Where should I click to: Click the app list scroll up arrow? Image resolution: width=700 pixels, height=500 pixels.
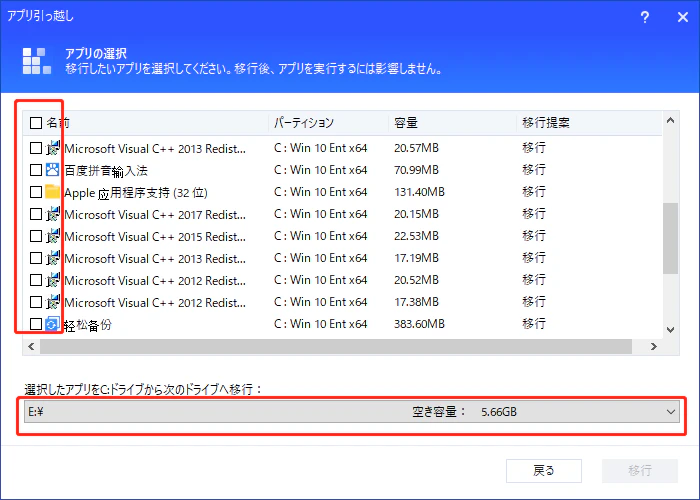tap(670, 121)
